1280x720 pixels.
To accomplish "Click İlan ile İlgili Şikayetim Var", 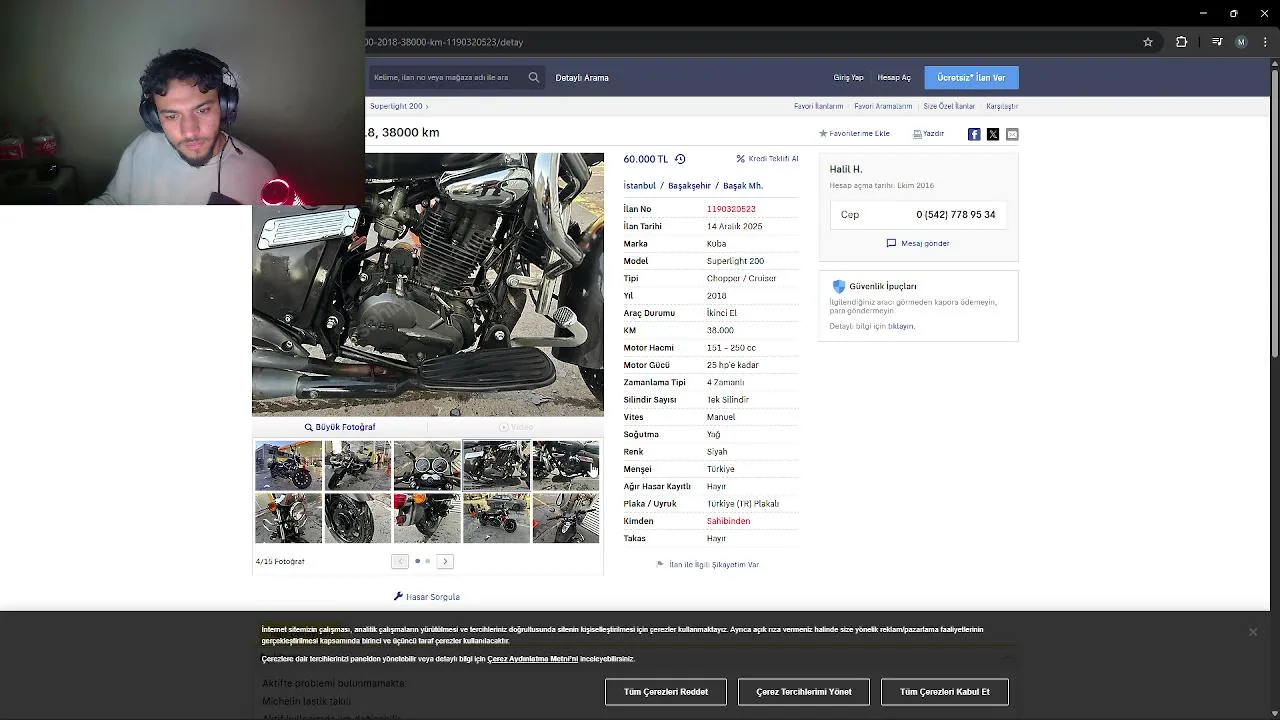I will [714, 565].
